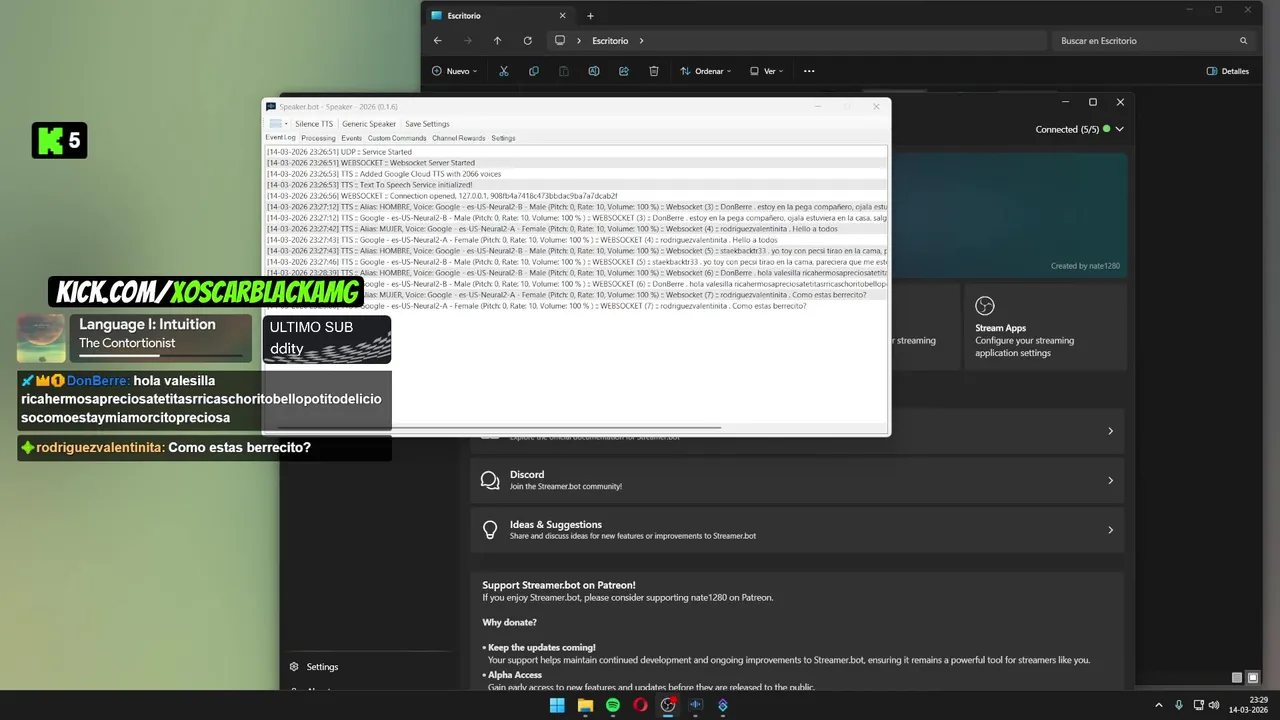
Task: Click the search magnifier in Explorer
Action: click(x=1244, y=41)
